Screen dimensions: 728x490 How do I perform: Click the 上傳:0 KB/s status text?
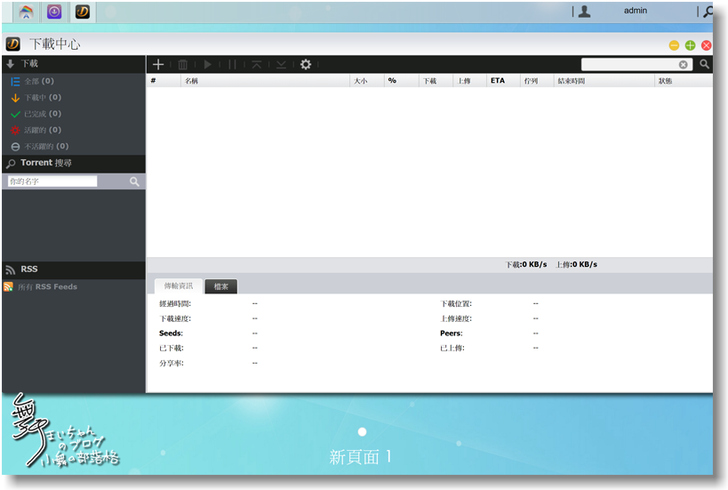point(577,264)
